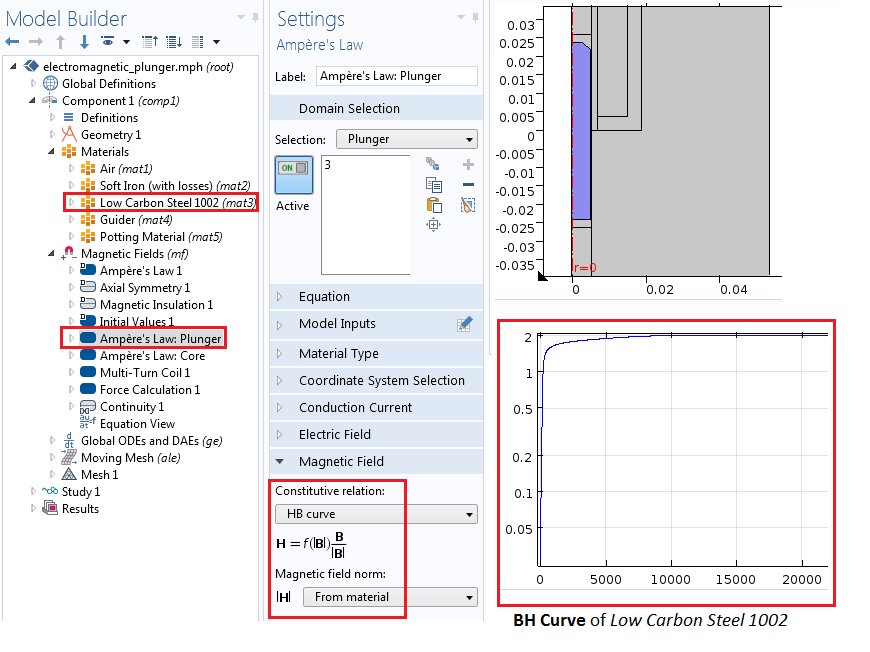Select the Multi-Turn Coil 1 node

(x=144, y=373)
